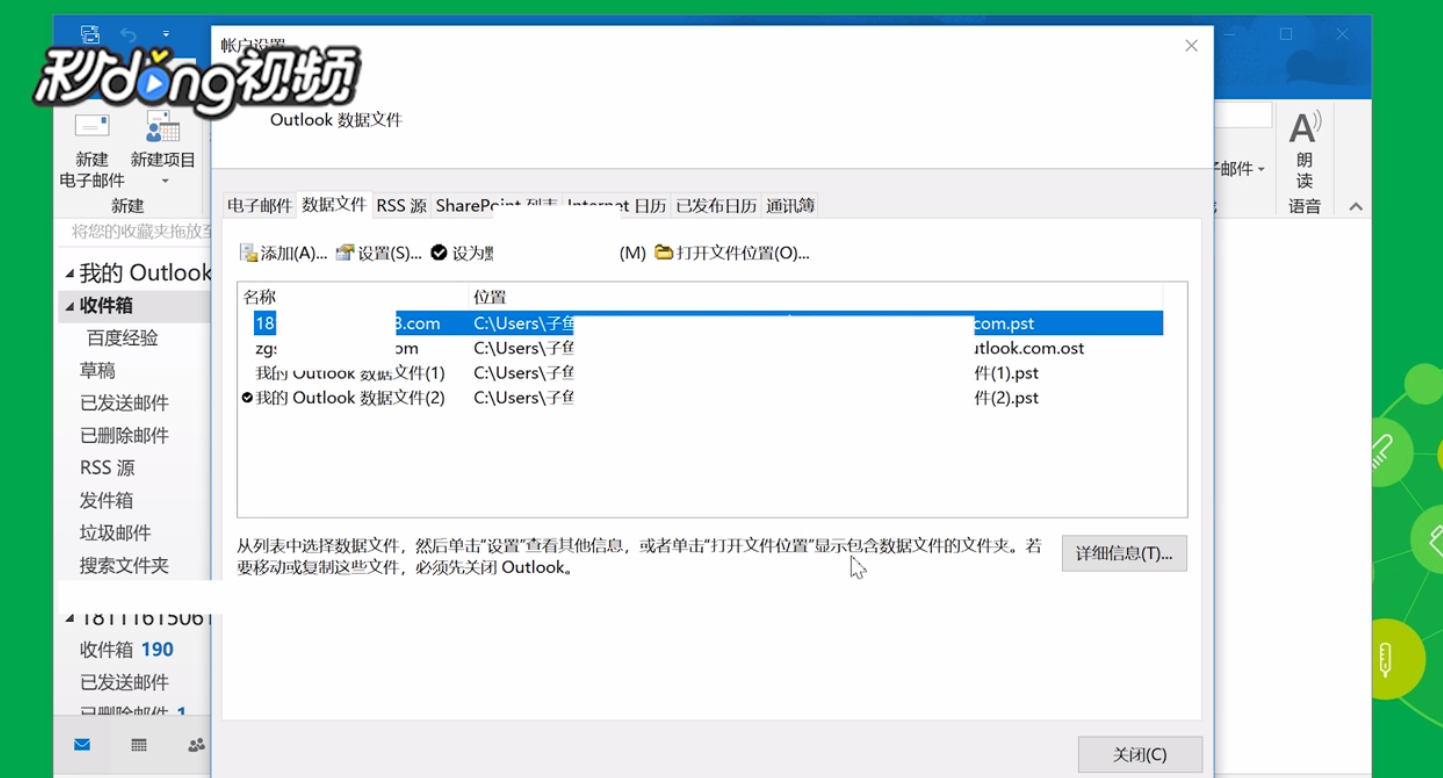The height and width of the screenshot is (778, 1443).
Task: Collapse the ribbon with the chevron arrow
Action: [1355, 207]
